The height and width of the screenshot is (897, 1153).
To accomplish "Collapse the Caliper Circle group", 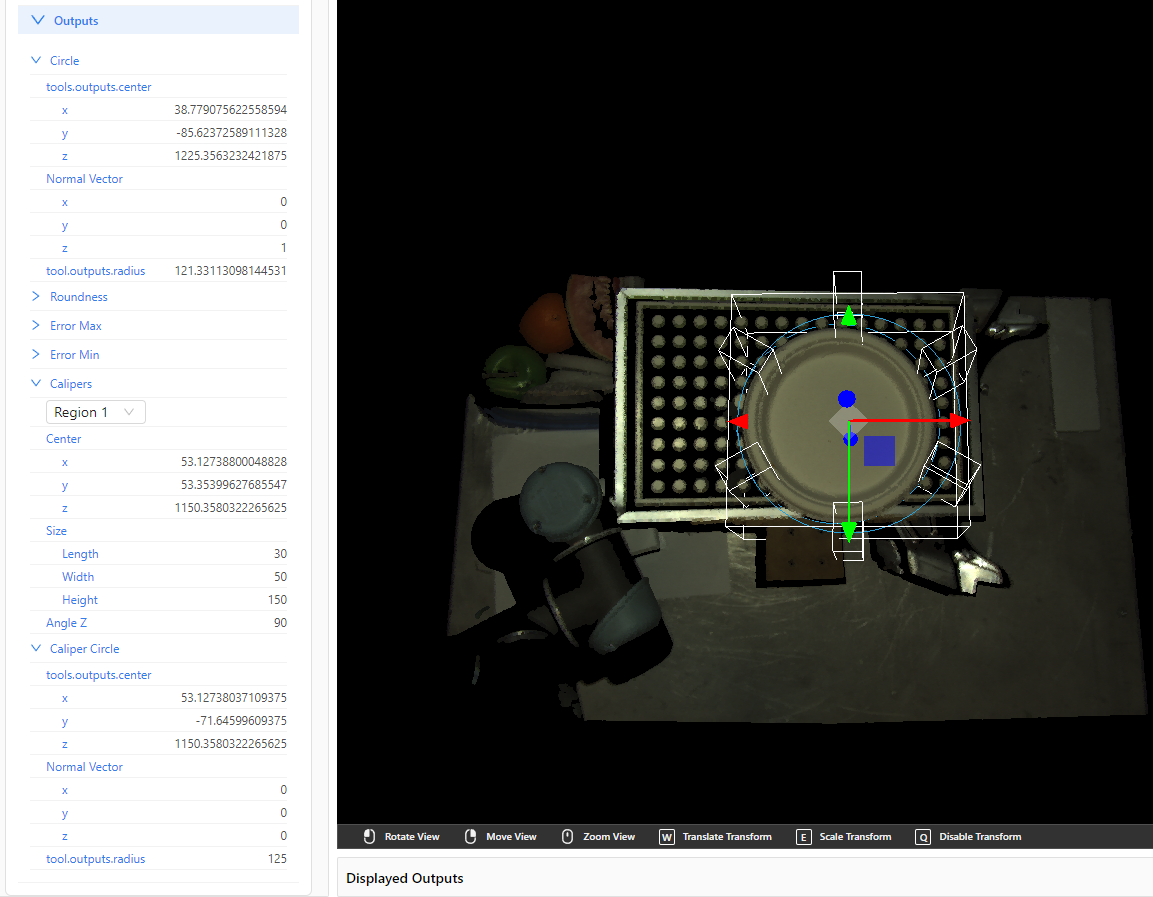I will pos(36,648).
